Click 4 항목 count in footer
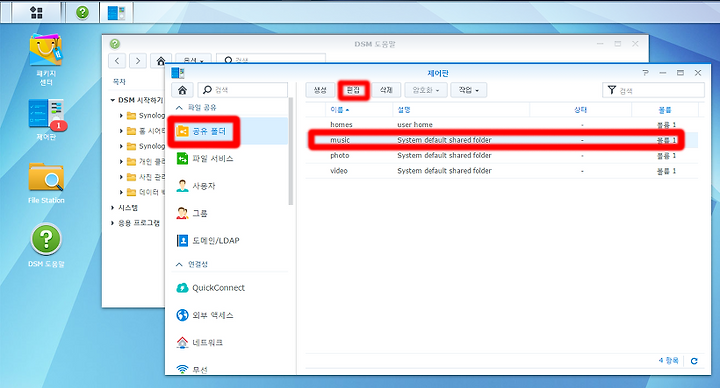Screen dimensions: 720x388 [x=669, y=360]
